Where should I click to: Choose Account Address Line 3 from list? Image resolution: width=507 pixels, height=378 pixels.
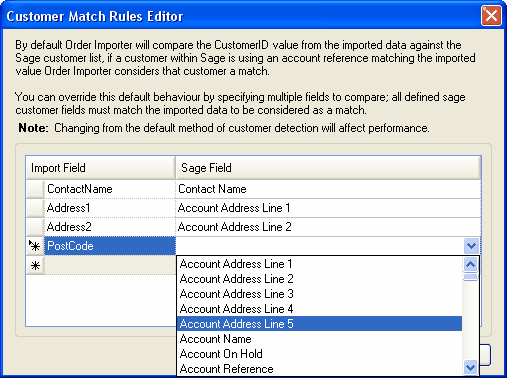[x=319, y=294]
